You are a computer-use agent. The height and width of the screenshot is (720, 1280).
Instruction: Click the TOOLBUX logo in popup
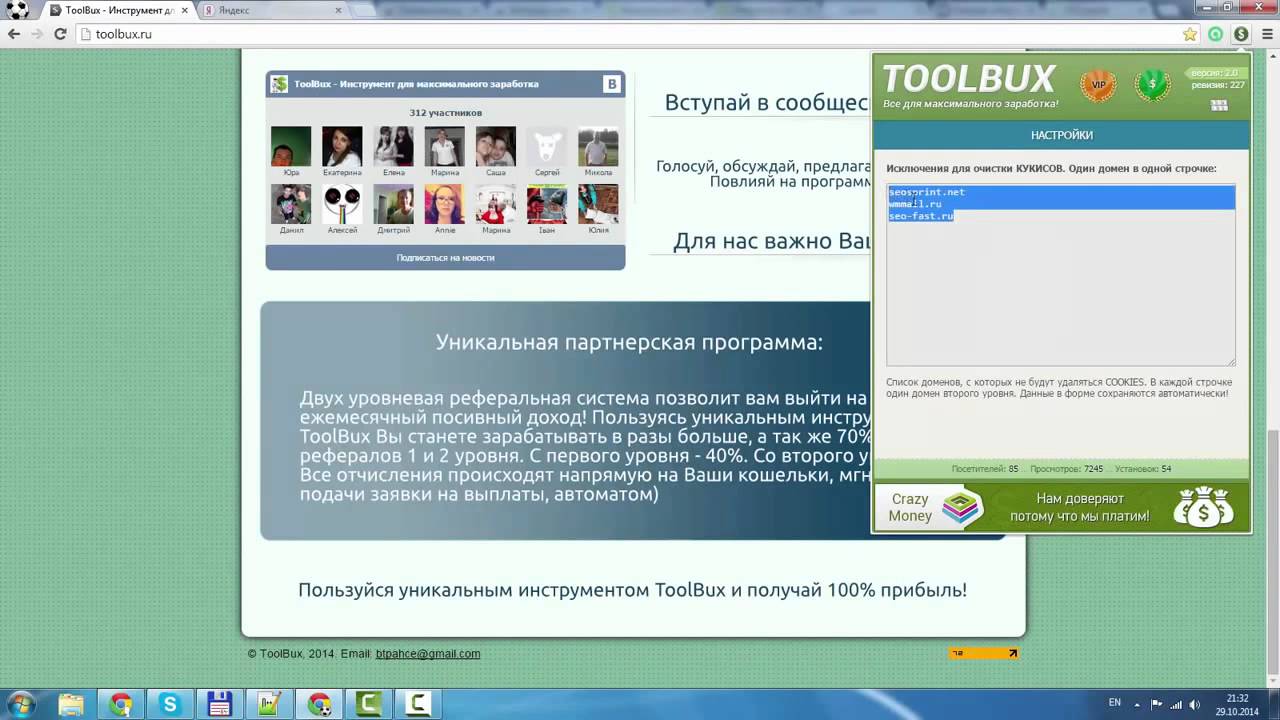[x=969, y=79]
